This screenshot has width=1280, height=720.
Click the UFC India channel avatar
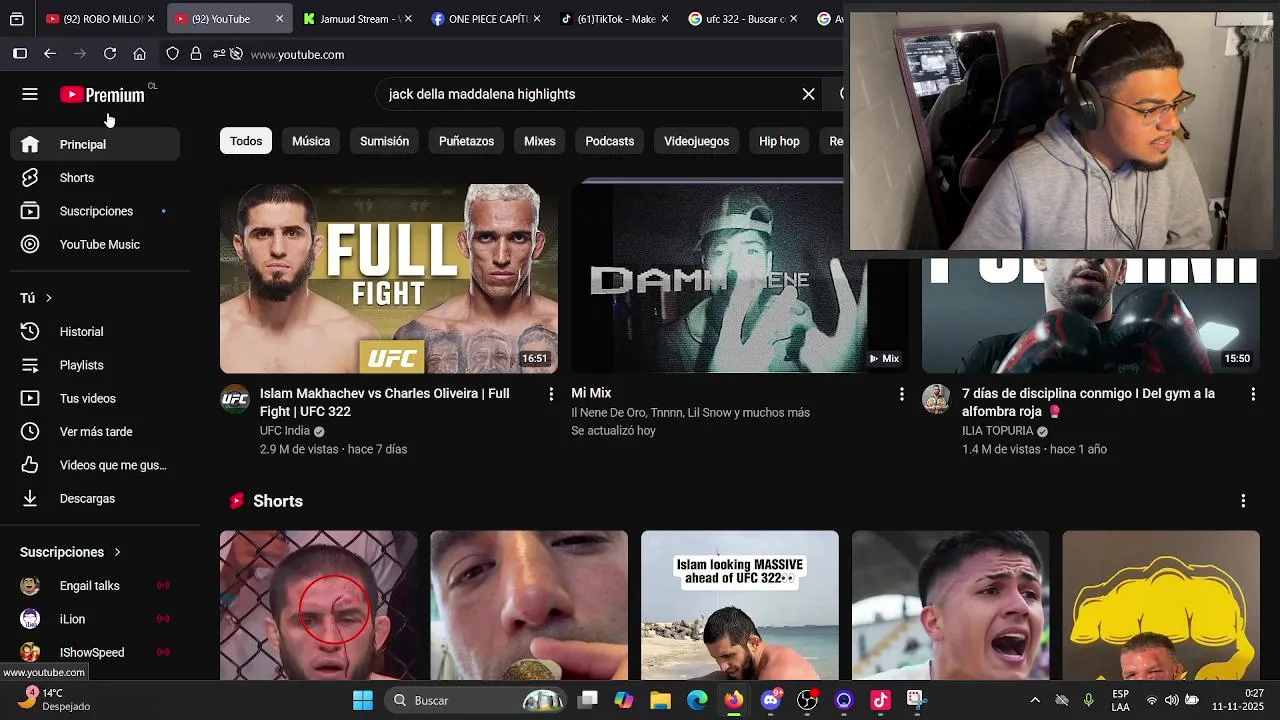[x=235, y=399]
